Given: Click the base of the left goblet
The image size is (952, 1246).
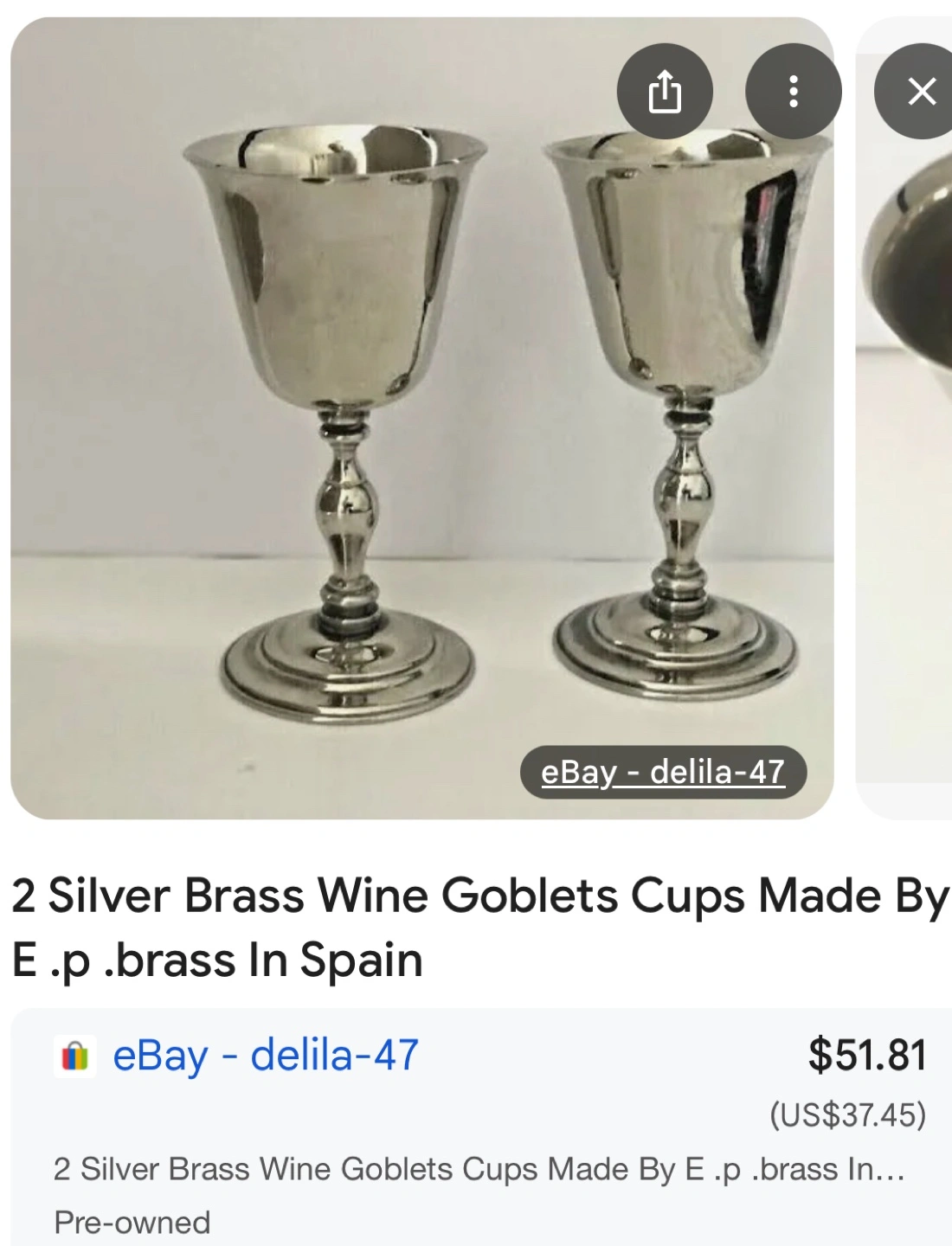Looking at the screenshot, I should tap(347, 668).
